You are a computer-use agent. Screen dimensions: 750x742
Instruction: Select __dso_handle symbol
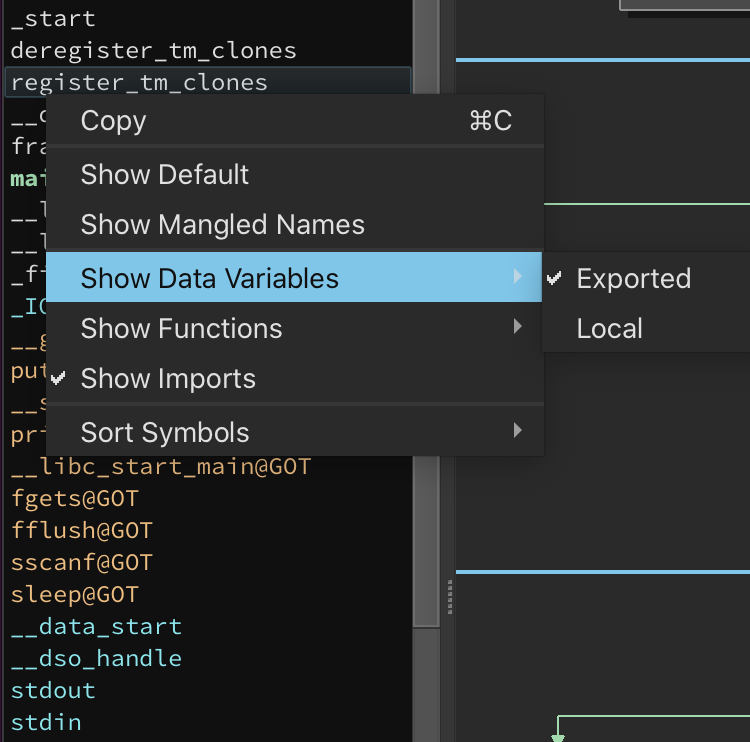[x=96, y=659]
